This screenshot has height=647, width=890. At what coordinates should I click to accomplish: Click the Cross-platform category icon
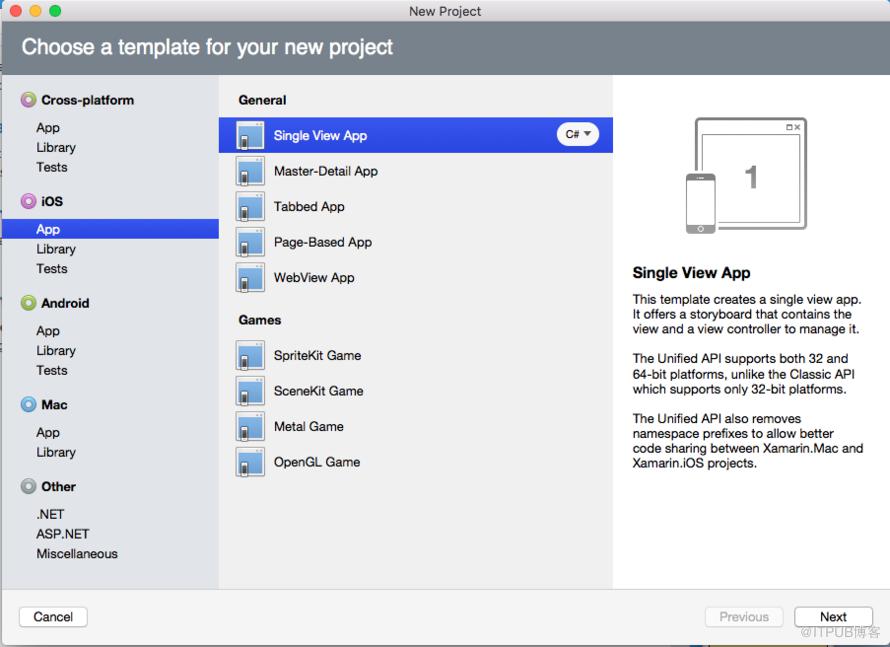pyautogui.click(x=28, y=100)
